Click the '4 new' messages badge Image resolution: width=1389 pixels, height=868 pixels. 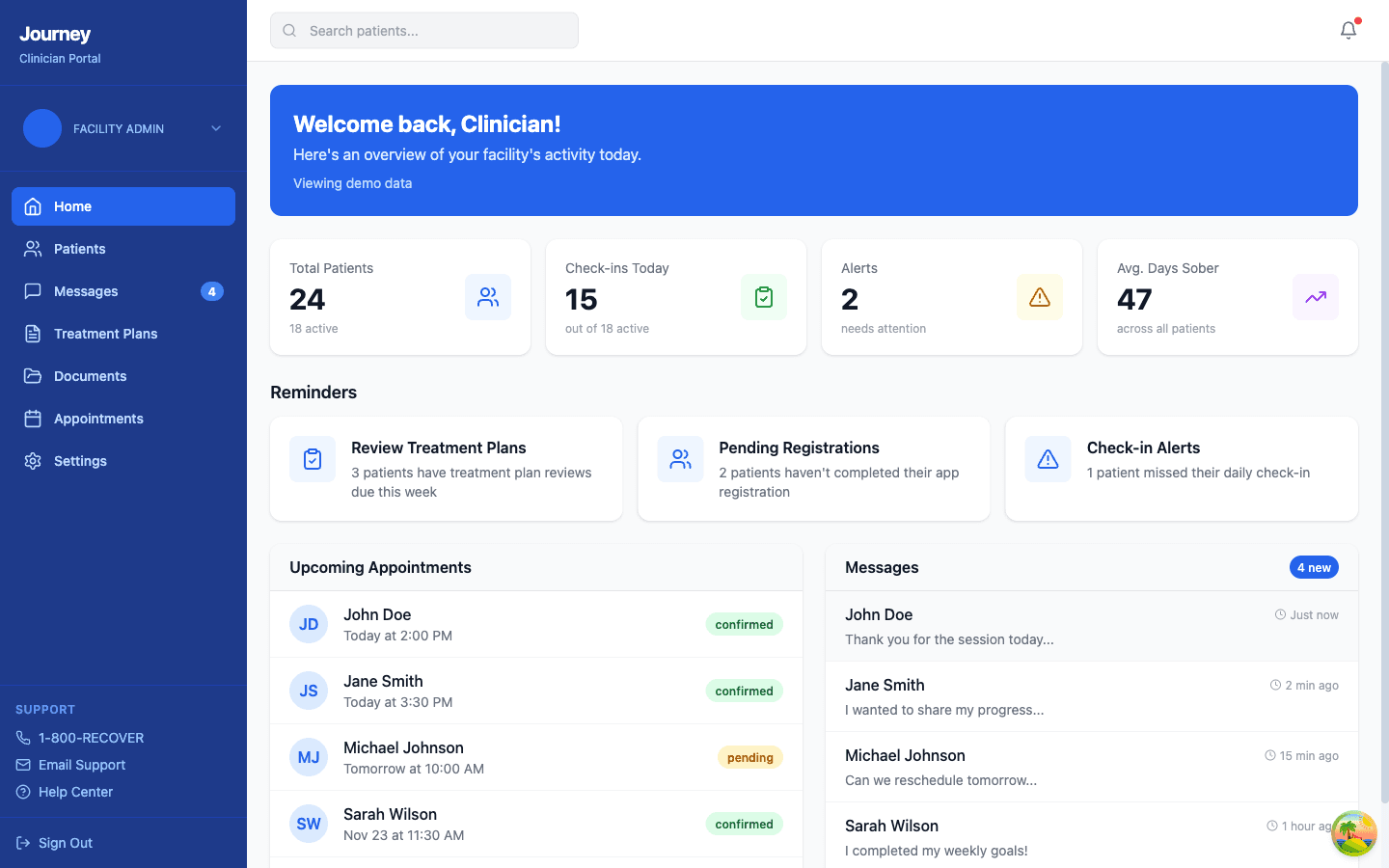point(1314,567)
